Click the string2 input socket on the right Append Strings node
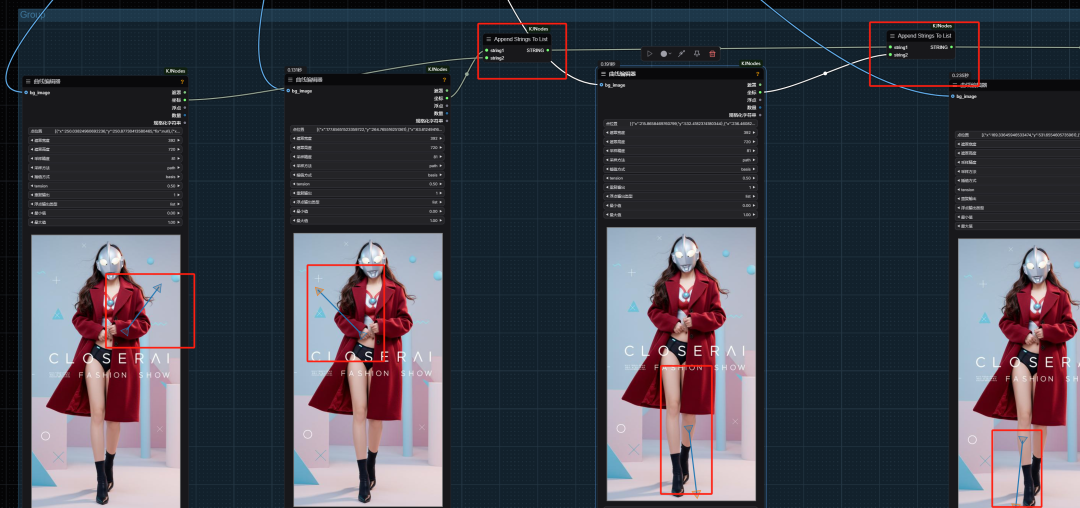The image size is (1080, 508). (890, 54)
